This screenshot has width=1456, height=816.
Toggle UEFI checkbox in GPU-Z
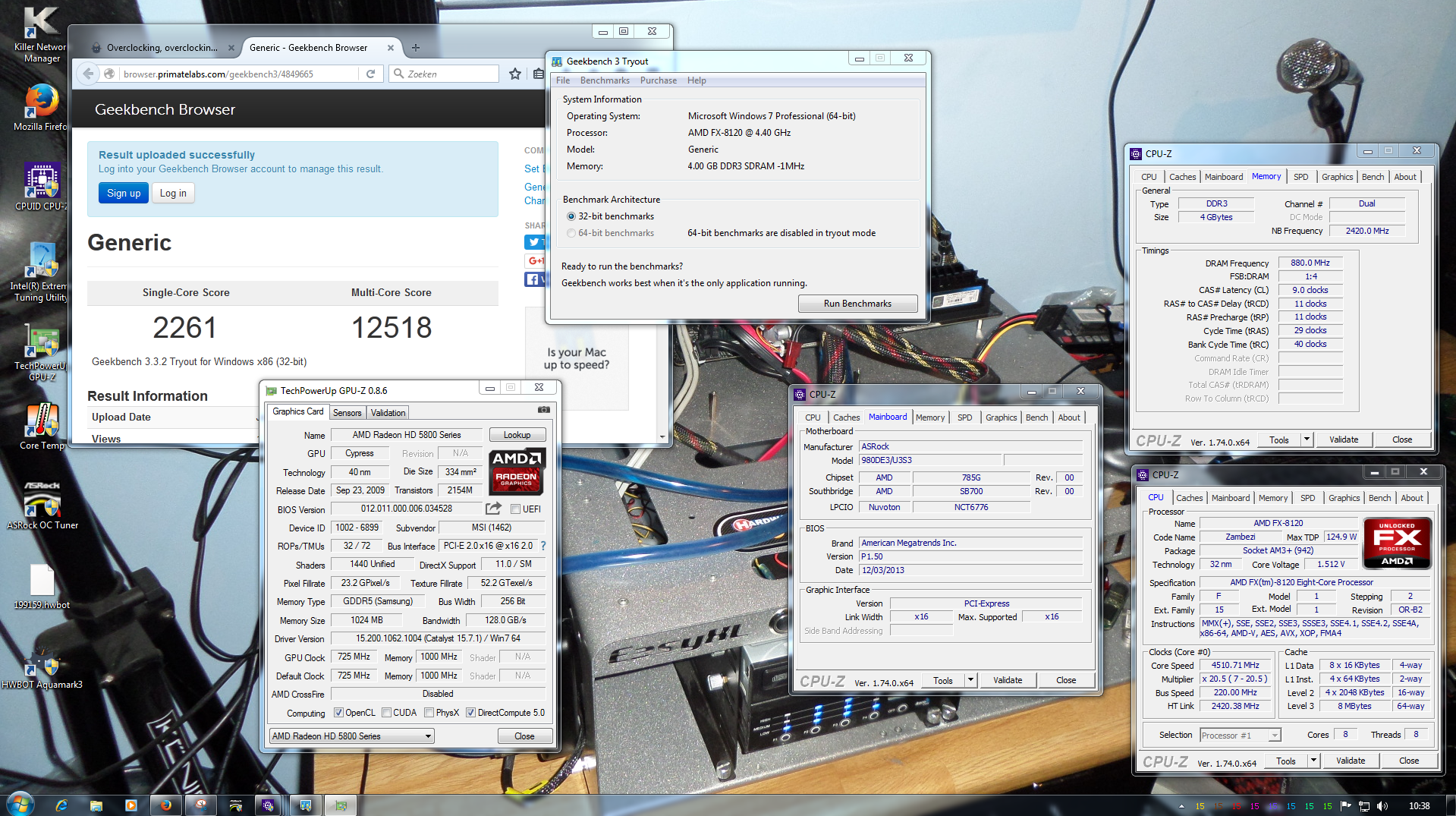(516, 509)
